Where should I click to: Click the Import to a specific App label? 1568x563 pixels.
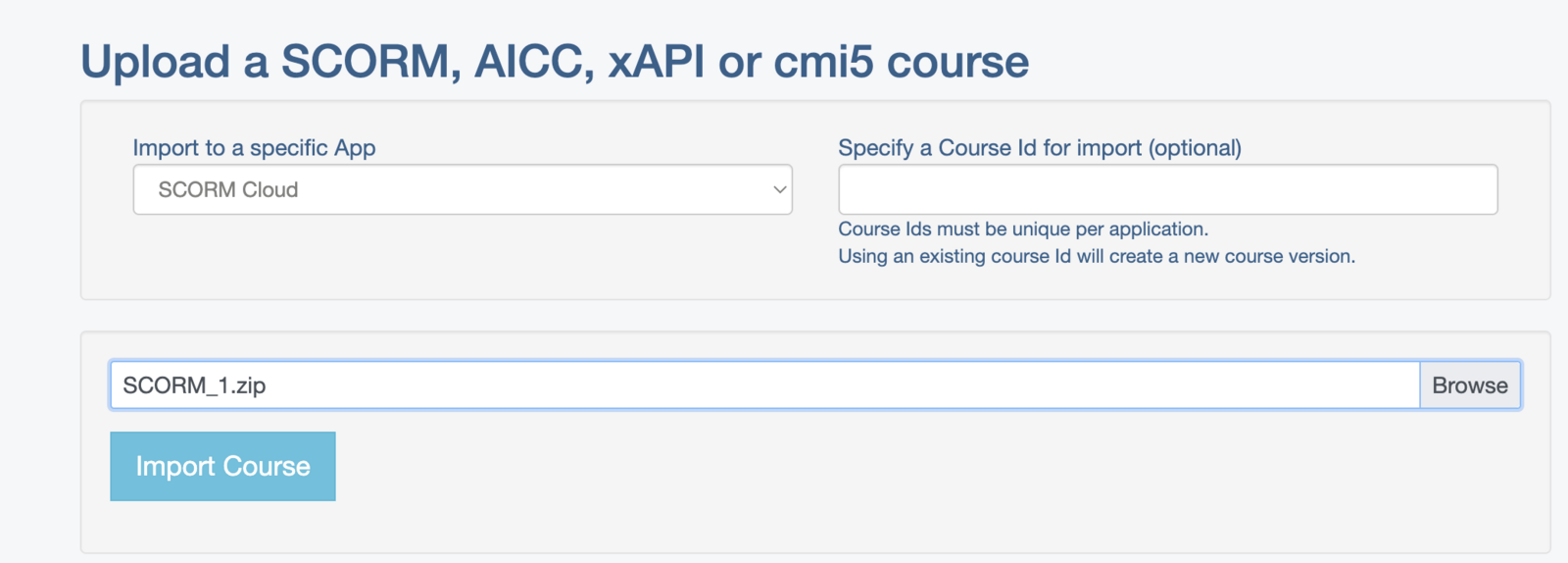[255, 147]
